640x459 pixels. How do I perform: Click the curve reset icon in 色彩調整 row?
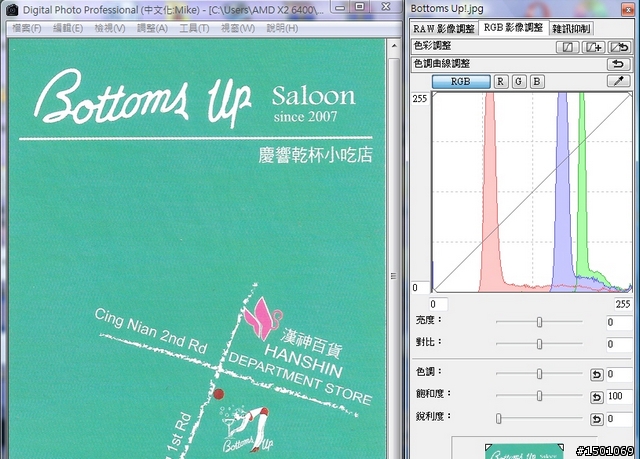point(619,47)
